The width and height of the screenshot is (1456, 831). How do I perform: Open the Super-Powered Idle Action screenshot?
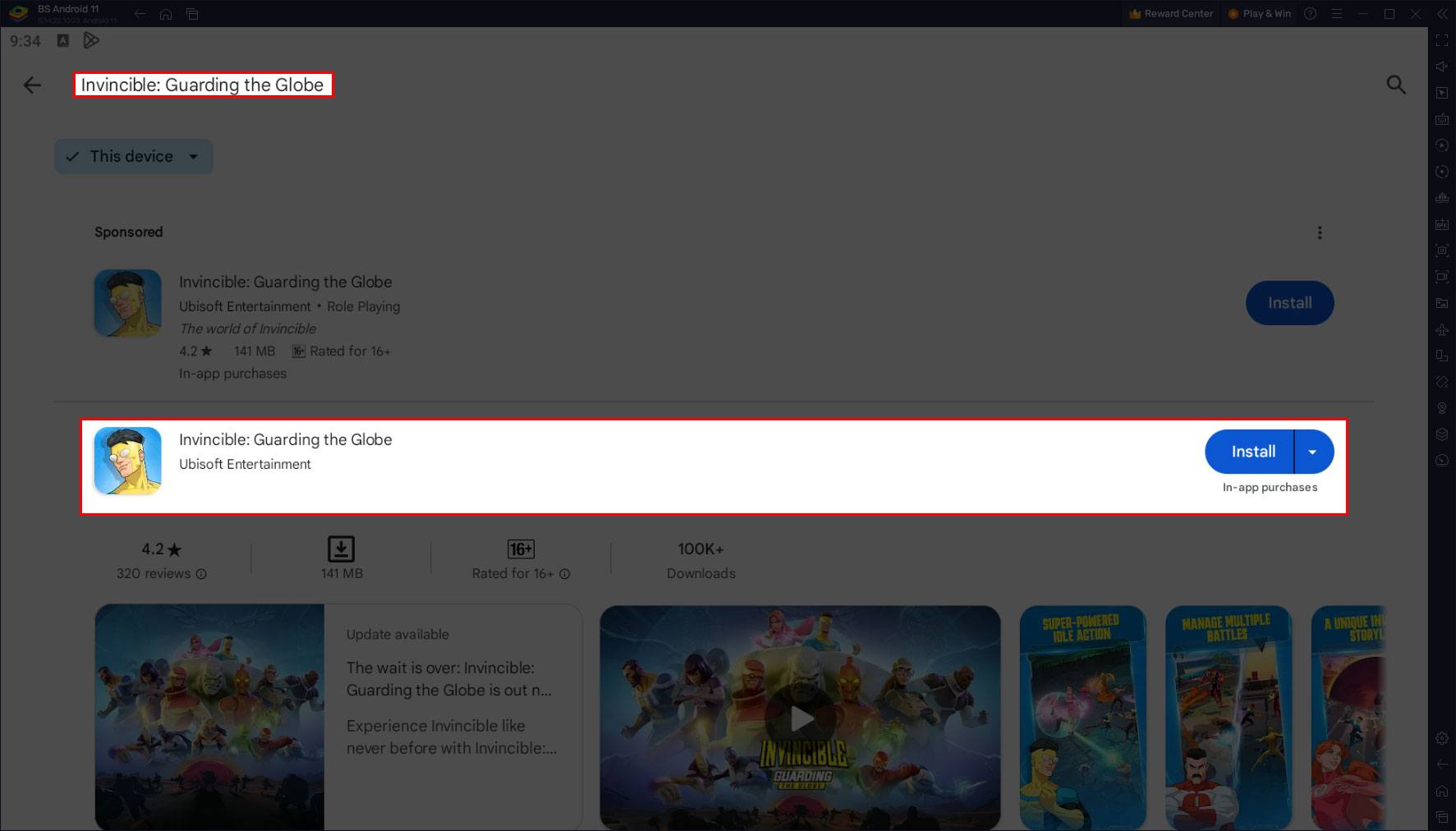pos(1082,719)
